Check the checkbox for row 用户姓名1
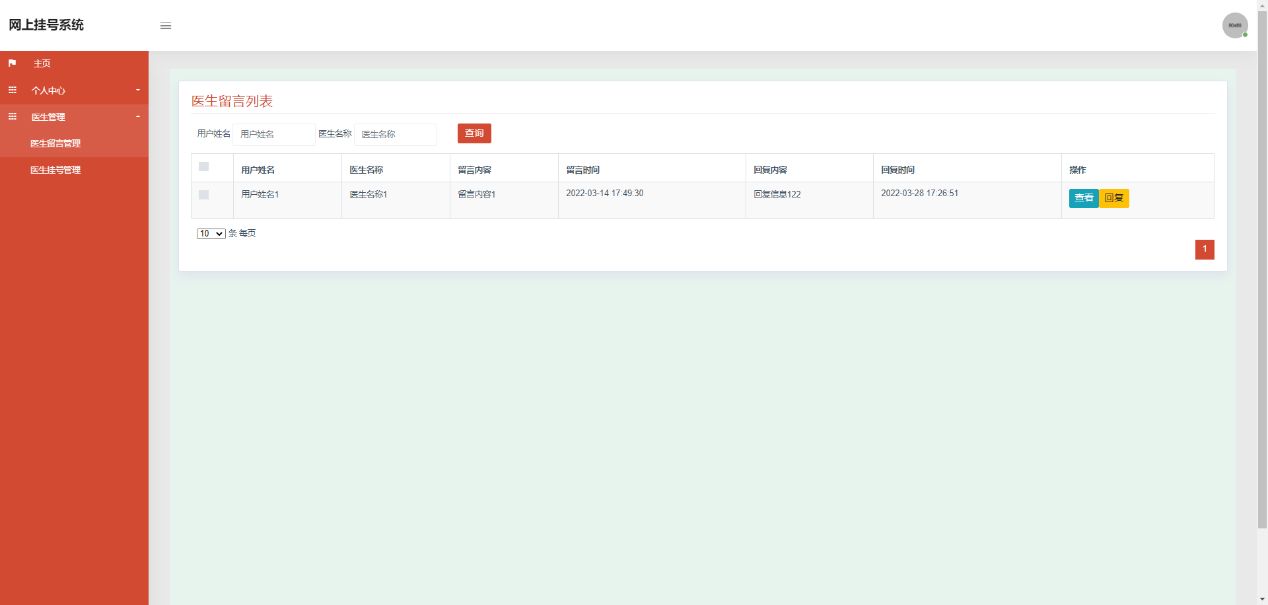Image resolution: width=1268 pixels, height=605 pixels. coord(204,195)
